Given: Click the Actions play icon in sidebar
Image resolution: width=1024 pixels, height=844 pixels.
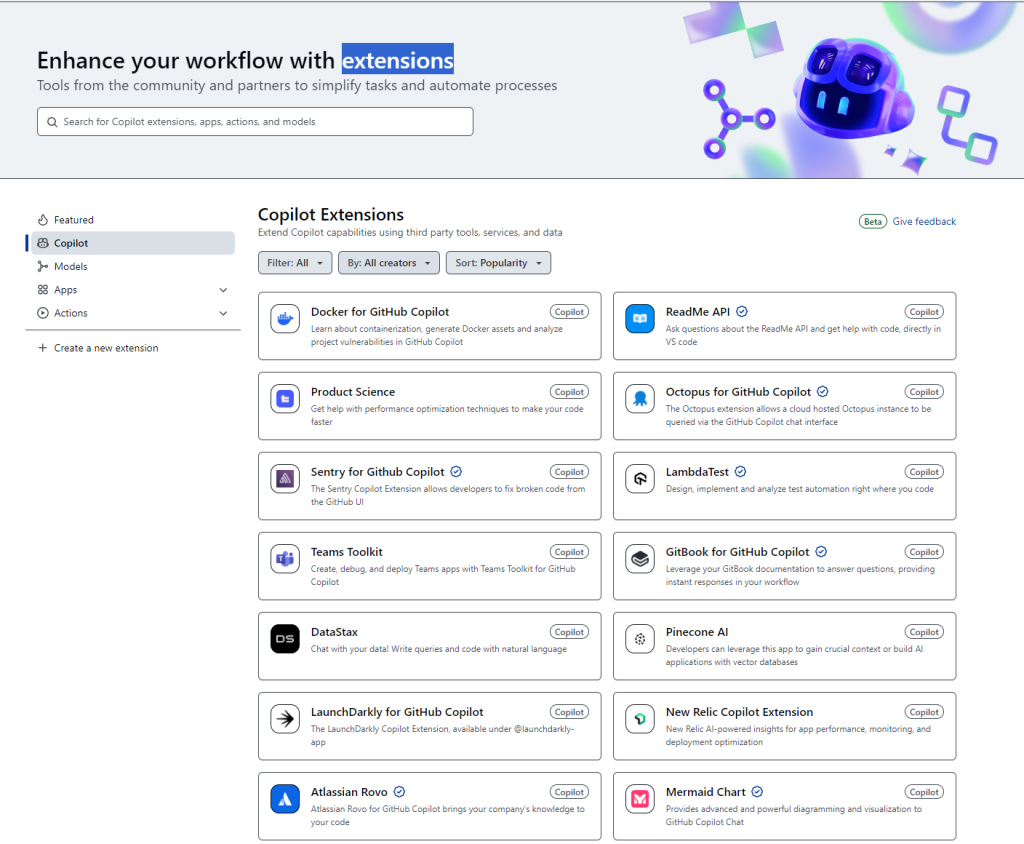Looking at the screenshot, I should [43, 313].
